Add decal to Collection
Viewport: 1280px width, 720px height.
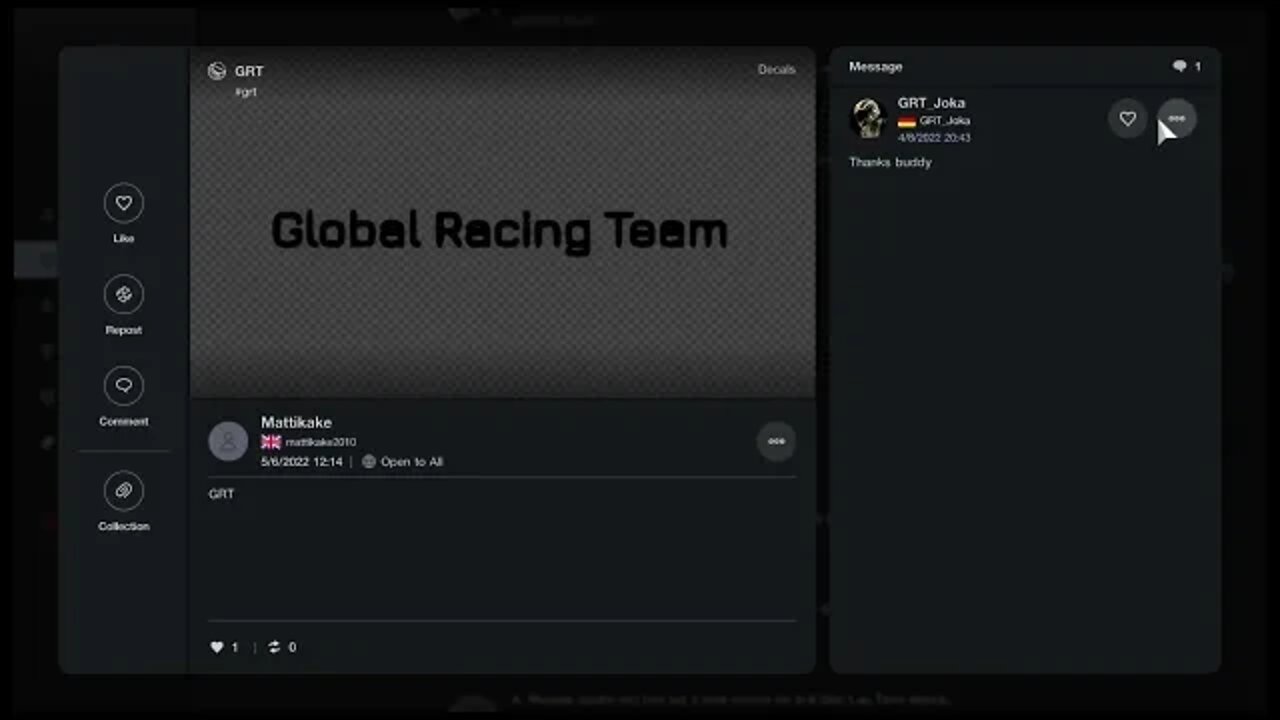pos(124,491)
